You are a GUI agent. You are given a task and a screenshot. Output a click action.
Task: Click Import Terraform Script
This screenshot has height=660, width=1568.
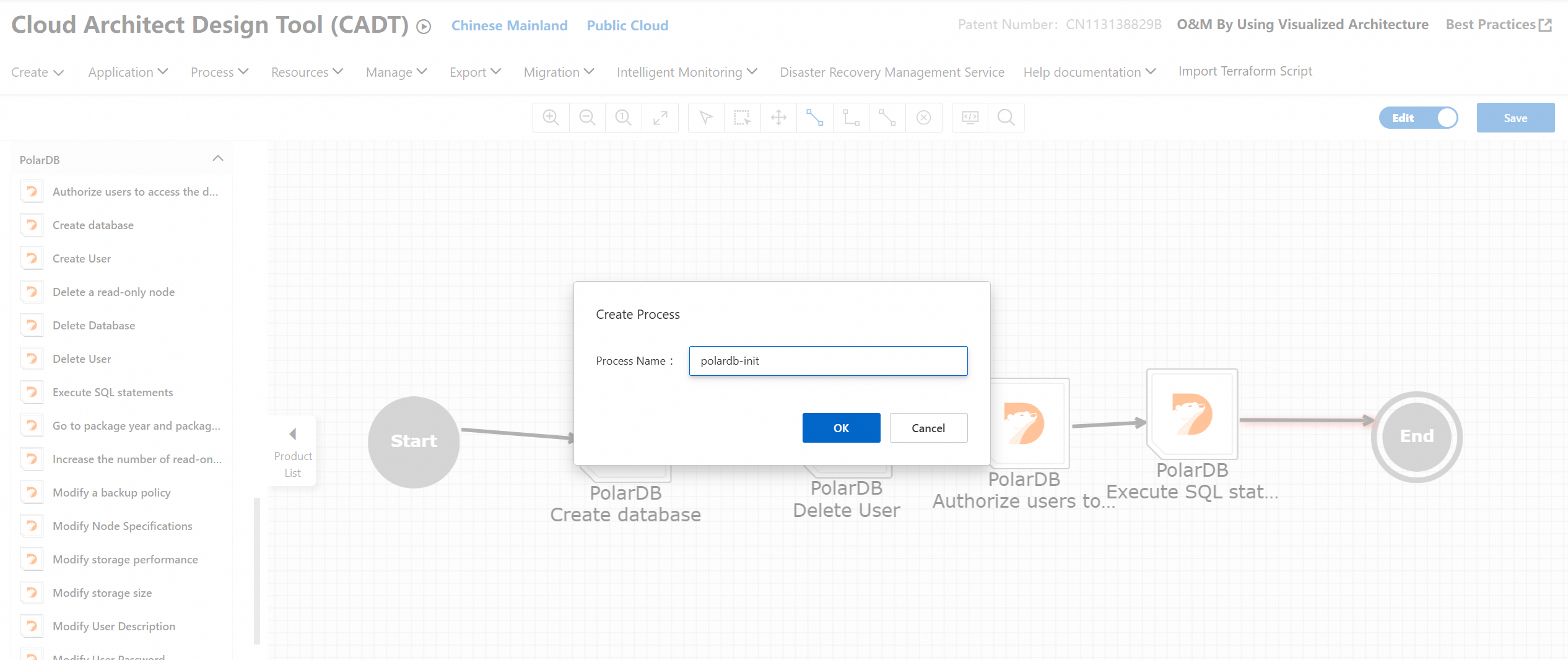pos(1245,71)
